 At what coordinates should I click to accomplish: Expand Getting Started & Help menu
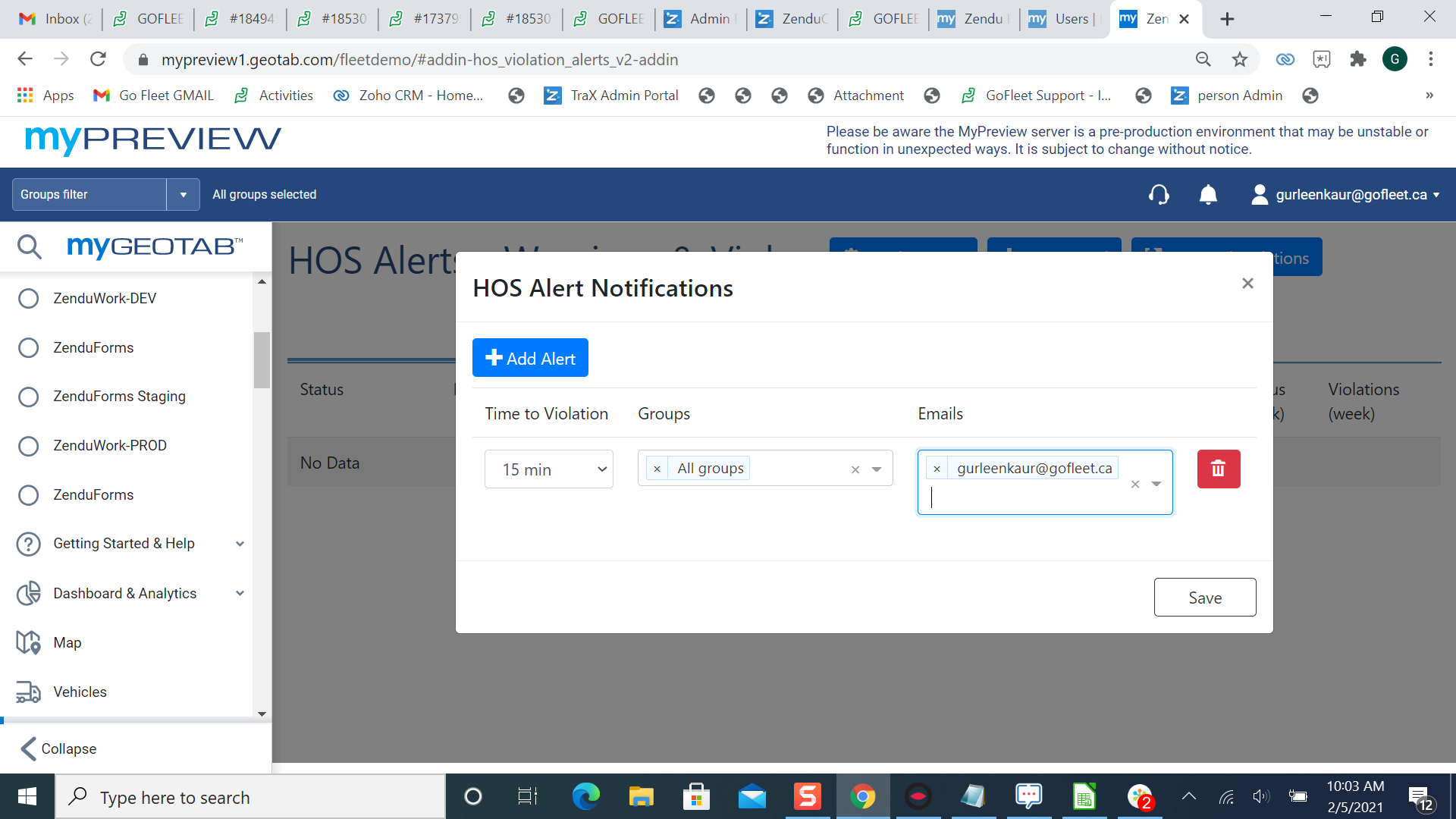coord(240,544)
